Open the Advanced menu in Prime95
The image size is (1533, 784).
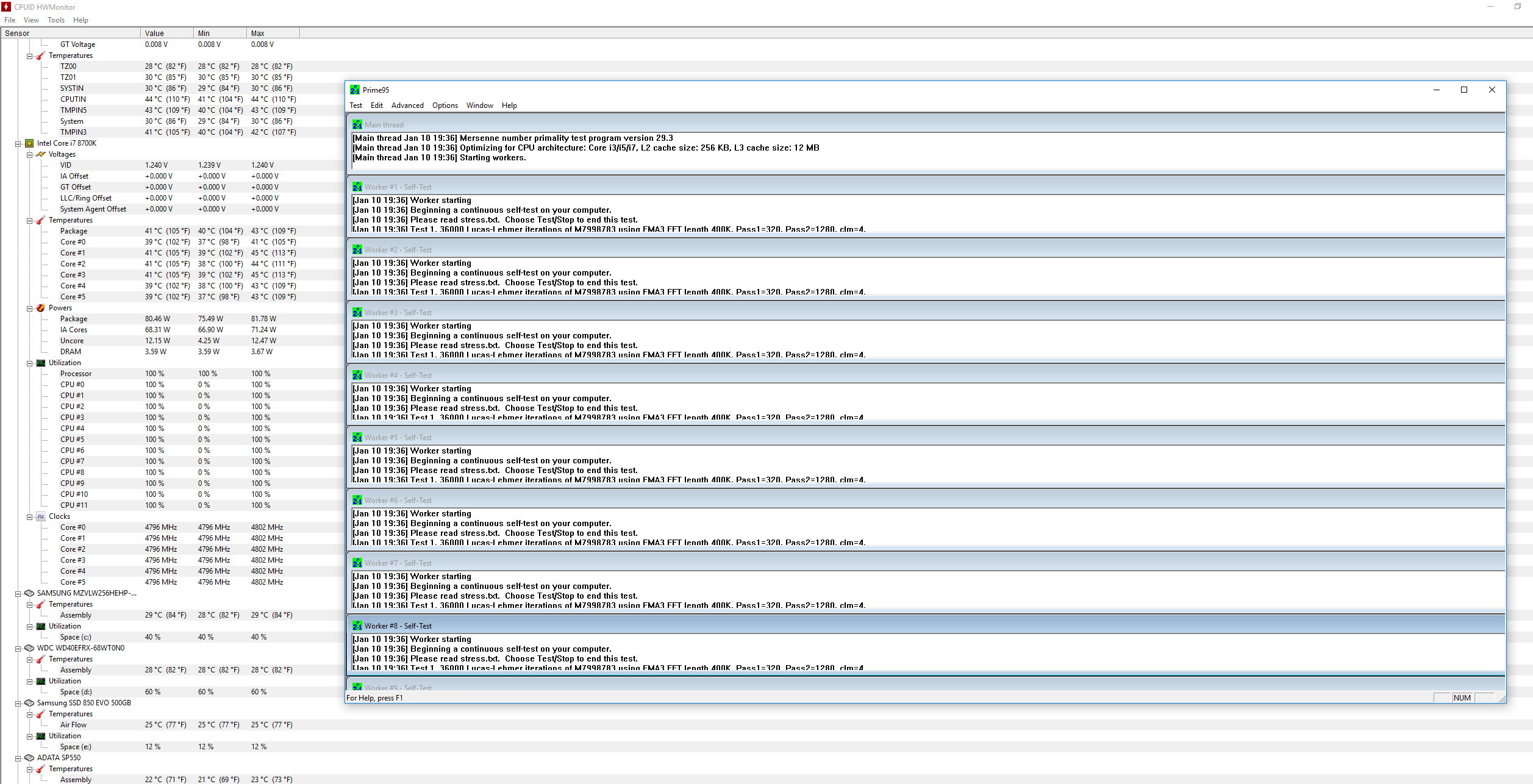pyautogui.click(x=407, y=105)
